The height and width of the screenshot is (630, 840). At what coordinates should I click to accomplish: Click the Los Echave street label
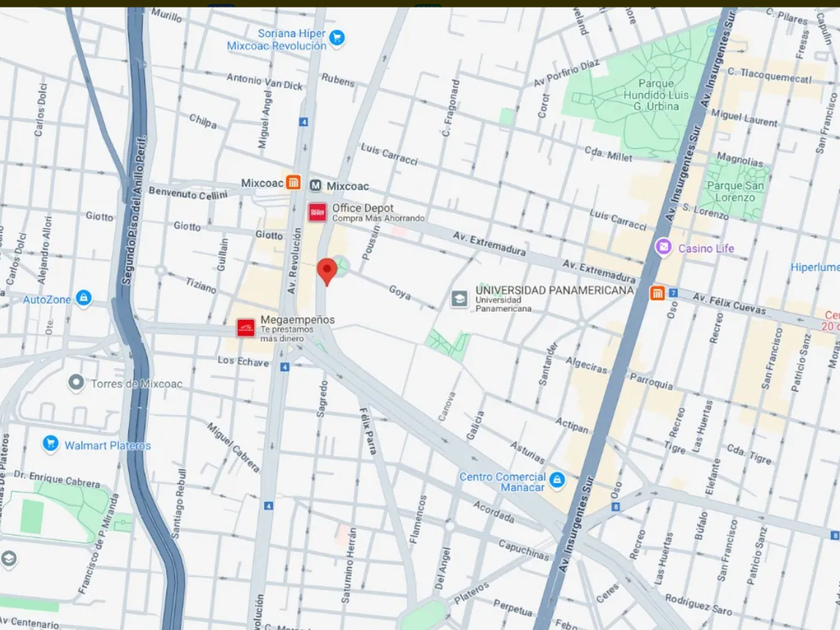click(243, 361)
